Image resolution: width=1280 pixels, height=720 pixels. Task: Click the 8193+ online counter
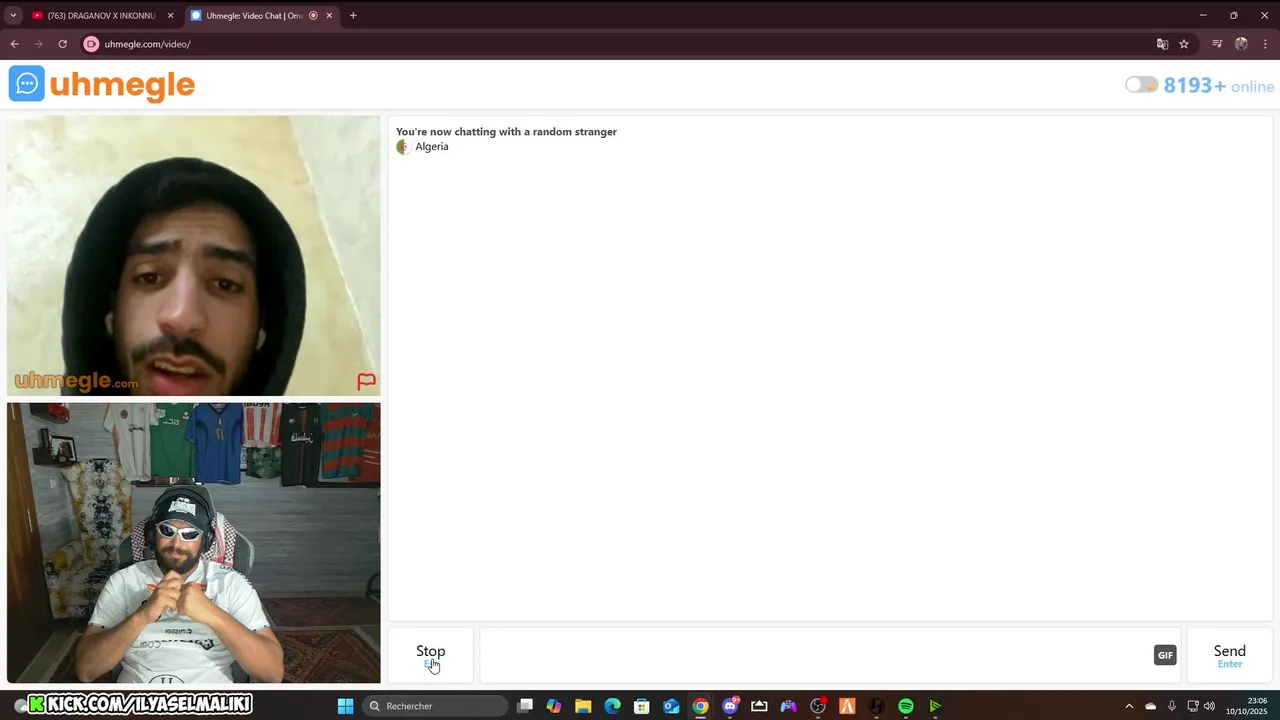(x=1219, y=86)
